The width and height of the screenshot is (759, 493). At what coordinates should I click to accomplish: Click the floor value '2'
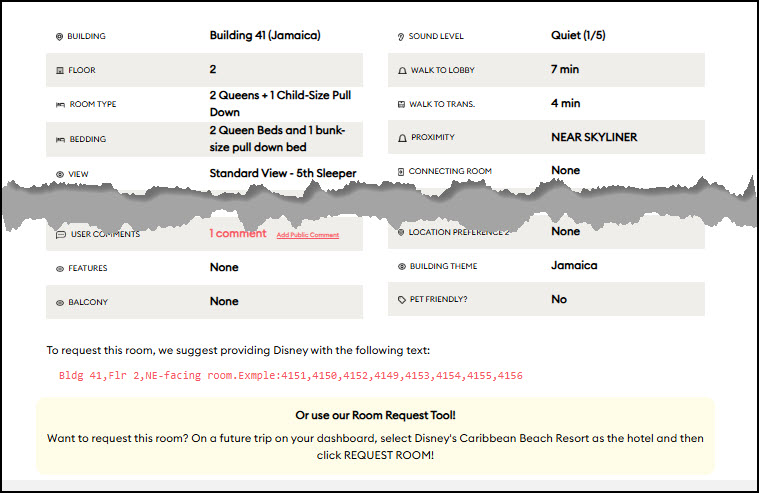213,69
